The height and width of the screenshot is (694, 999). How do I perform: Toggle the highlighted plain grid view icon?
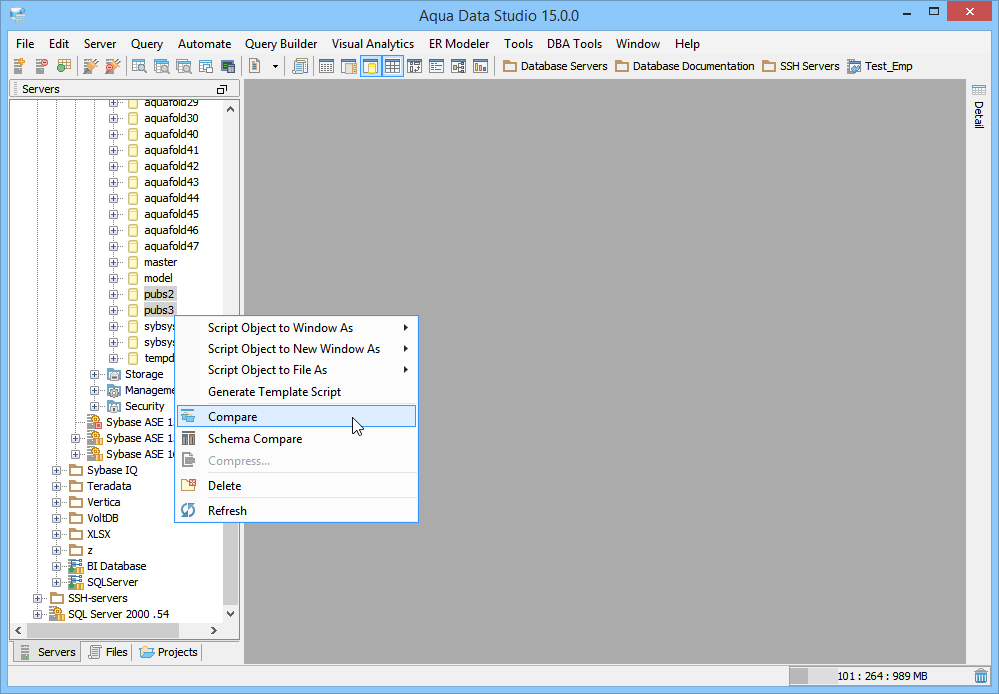coord(392,66)
